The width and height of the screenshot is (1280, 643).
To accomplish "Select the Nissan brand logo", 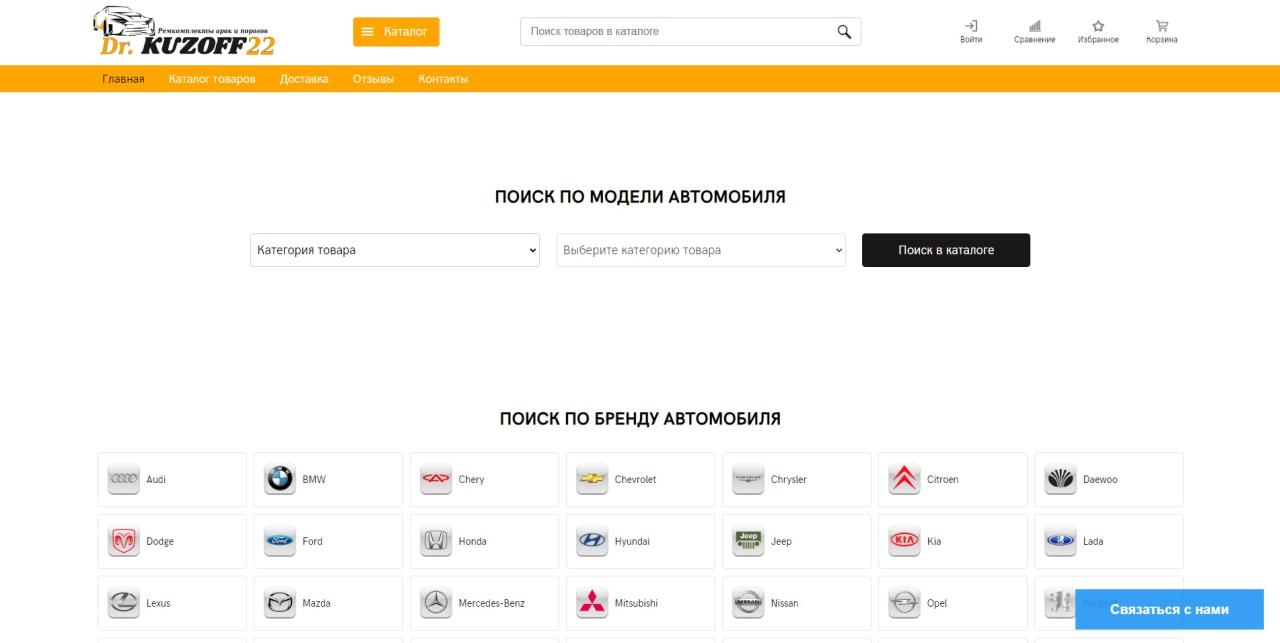I will tap(748, 603).
